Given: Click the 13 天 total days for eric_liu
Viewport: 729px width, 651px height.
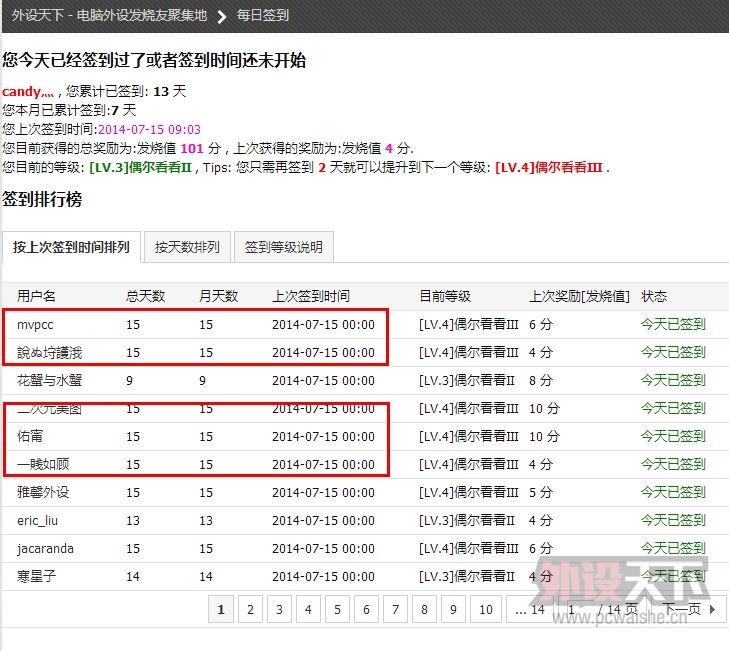Looking at the screenshot, I should pos(133,520).
